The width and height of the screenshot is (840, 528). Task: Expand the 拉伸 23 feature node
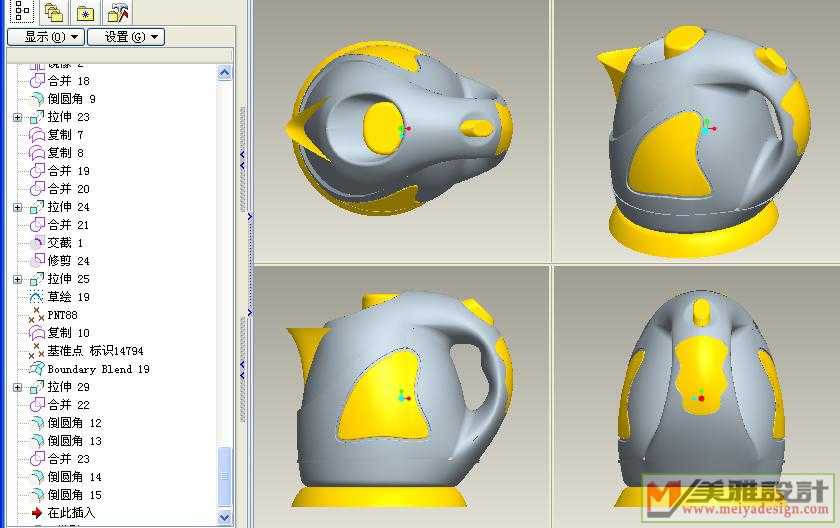coord(17,118)
